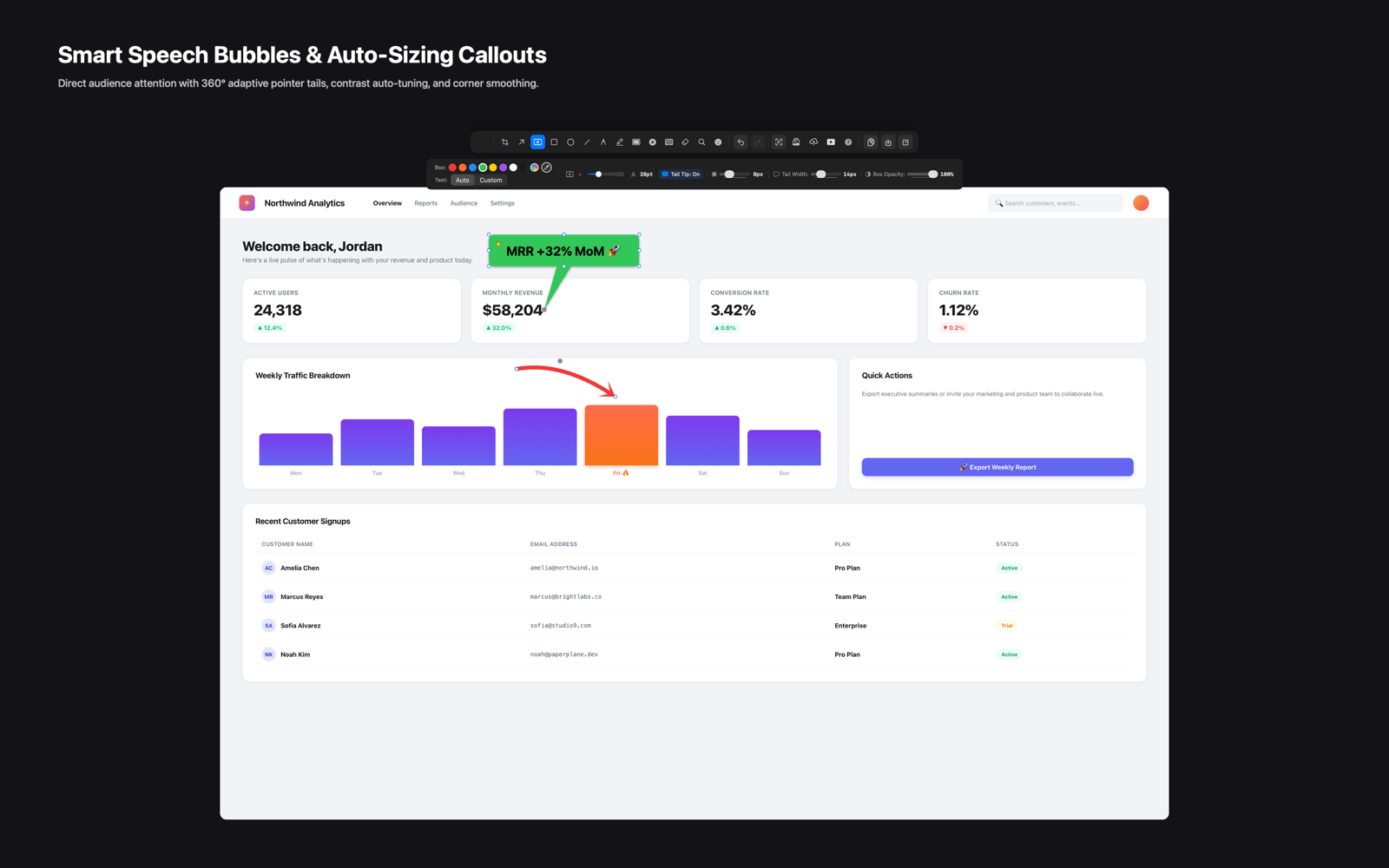Viewport: 1389px width, 868px height.
Task: Switch text color mode to Custom
Action: click(x=490, y=181)
